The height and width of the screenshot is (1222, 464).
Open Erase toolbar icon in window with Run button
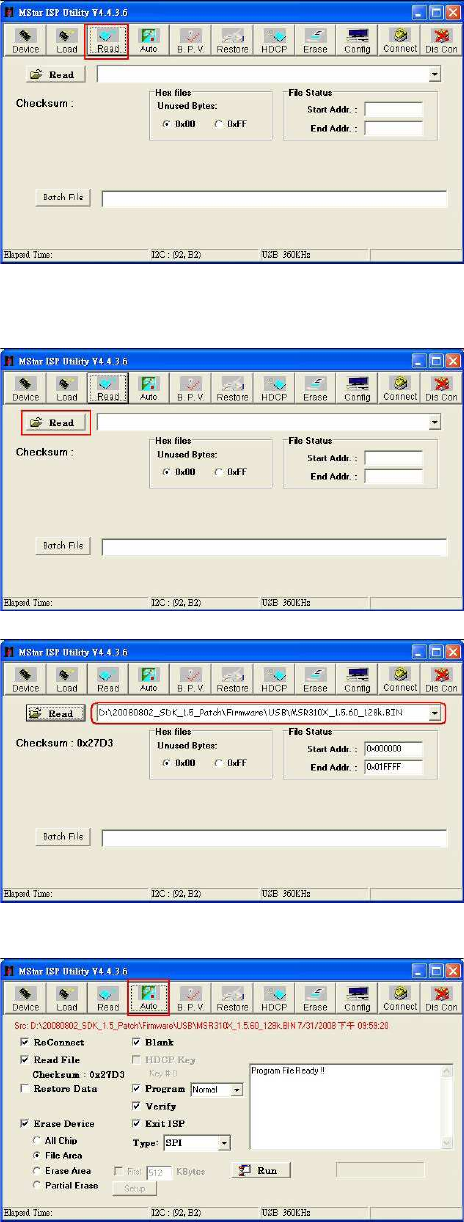315,998
